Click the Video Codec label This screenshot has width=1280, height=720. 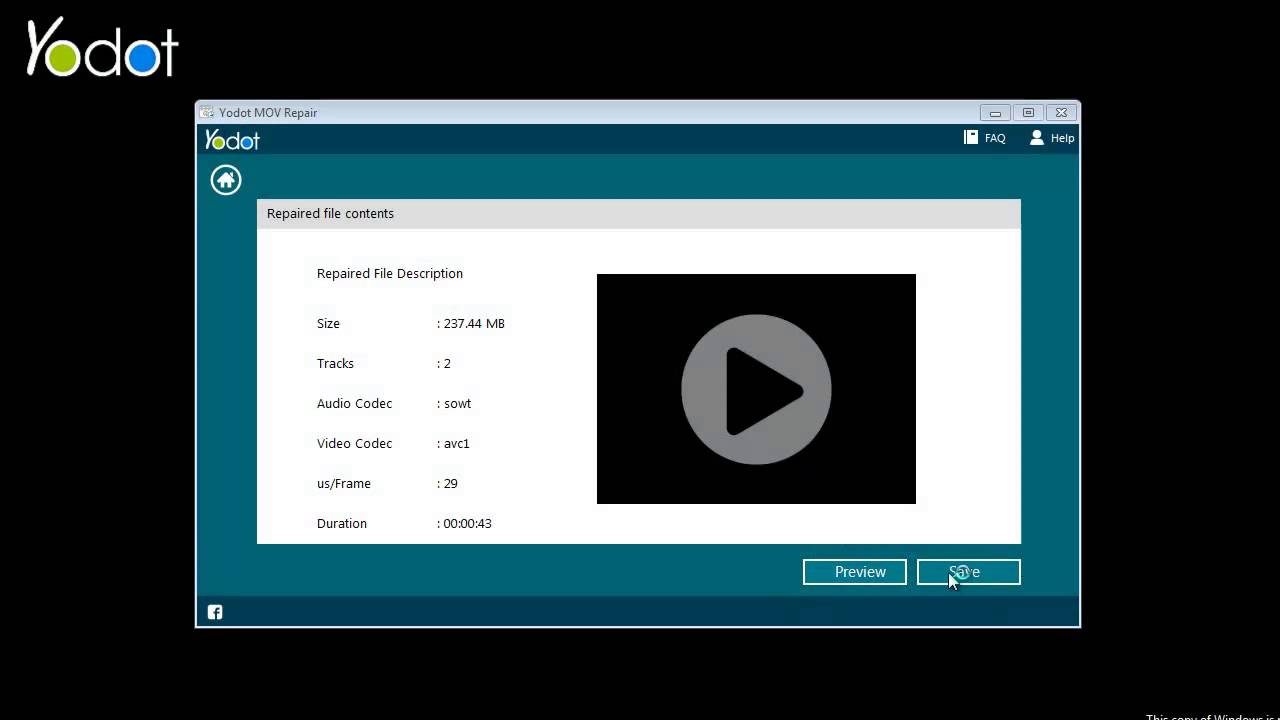(354, 443)
